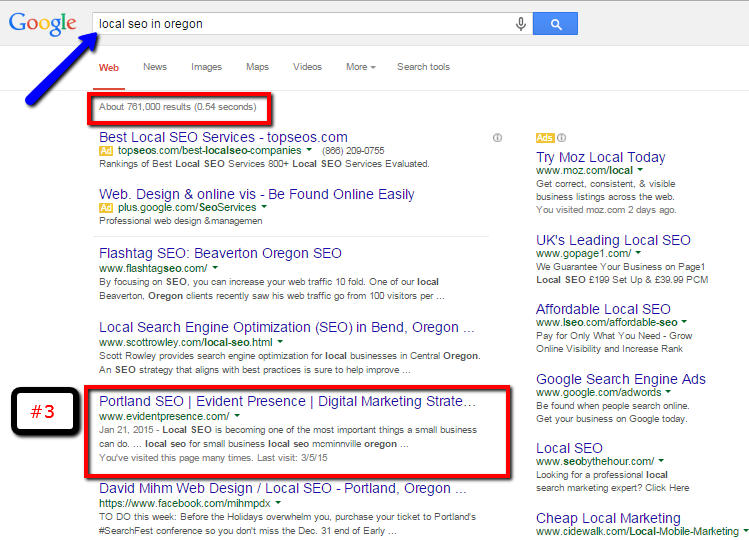
Task: Expand the More dropdown menu
Action: (x=361, y=67)
